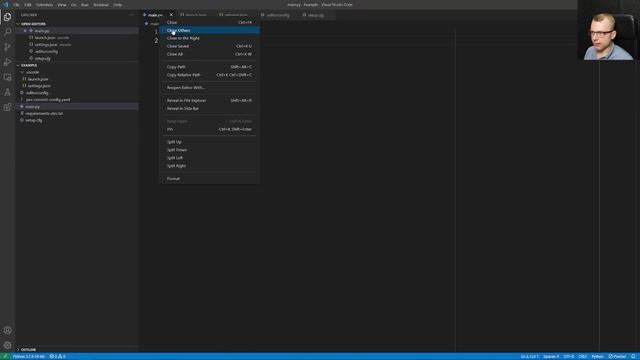
Task: Open the Remote Explorer view
Action: (7, 77)
